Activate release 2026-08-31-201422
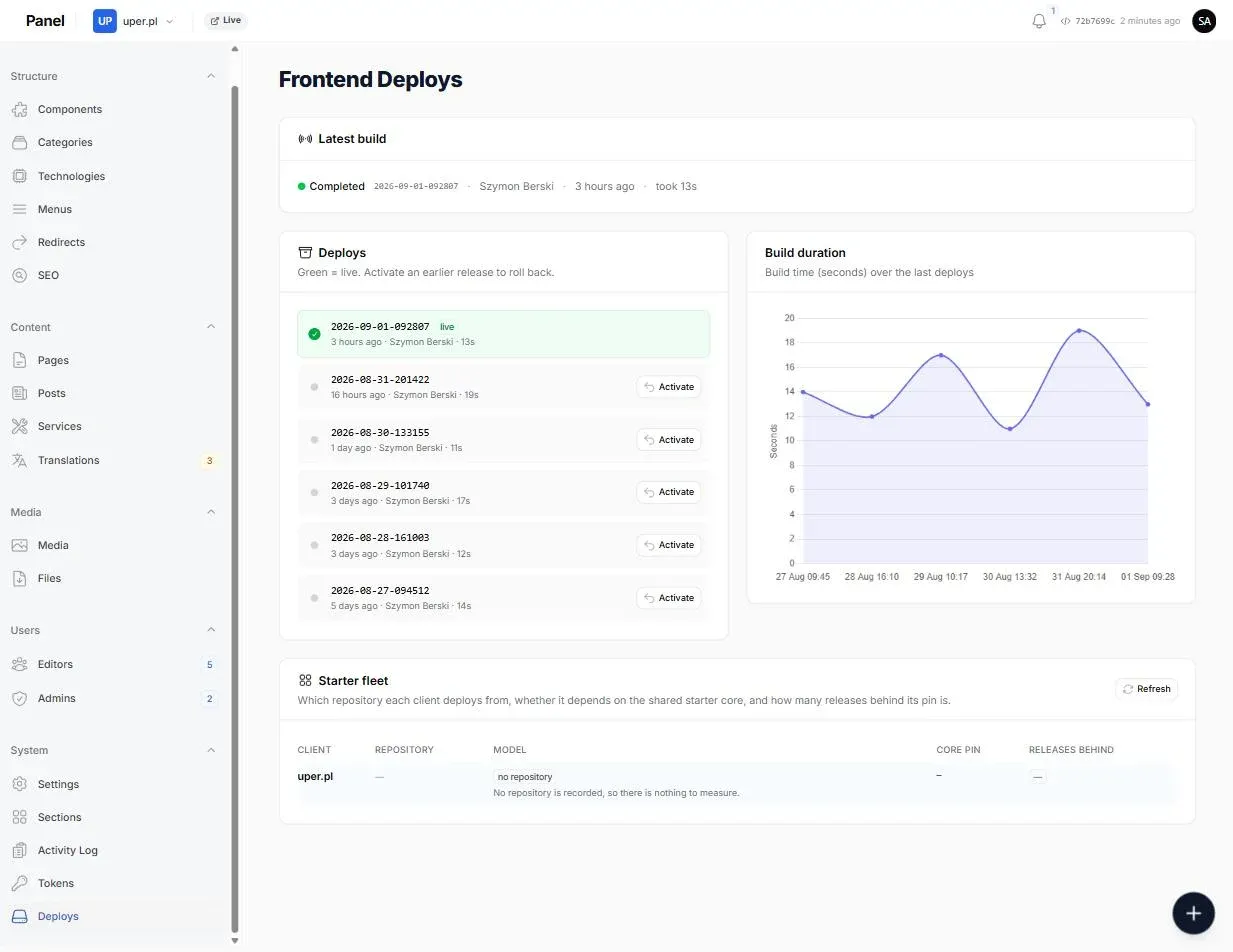This screenshot has width=1233, height=952. click(x=669, y=387)
